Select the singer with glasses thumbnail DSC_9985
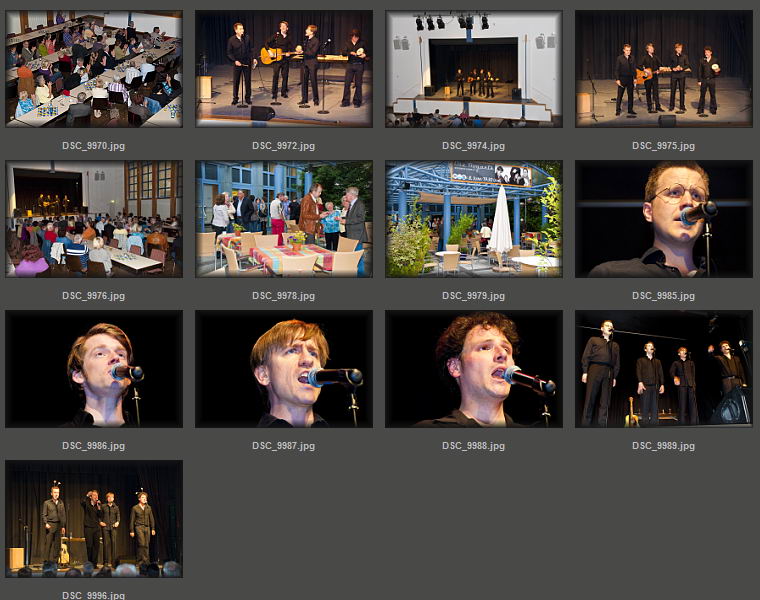 click(663, 219)
